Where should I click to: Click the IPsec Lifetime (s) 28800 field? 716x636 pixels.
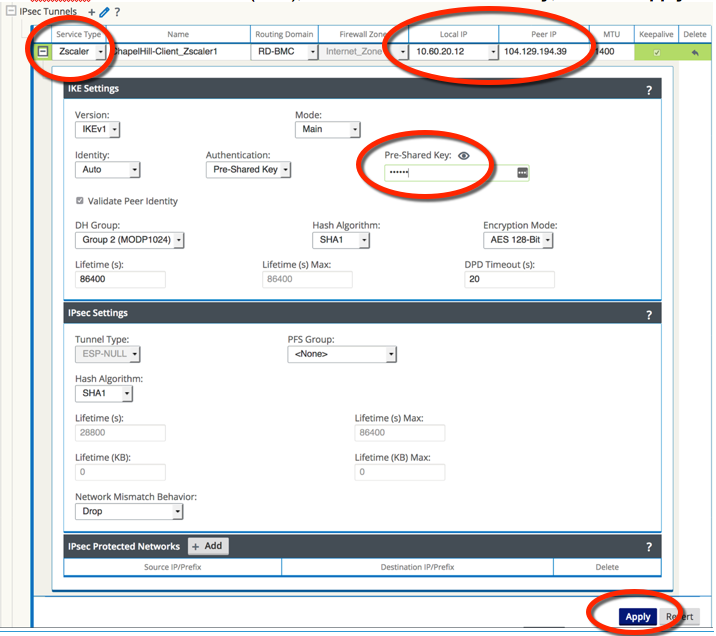click(120, 432)
